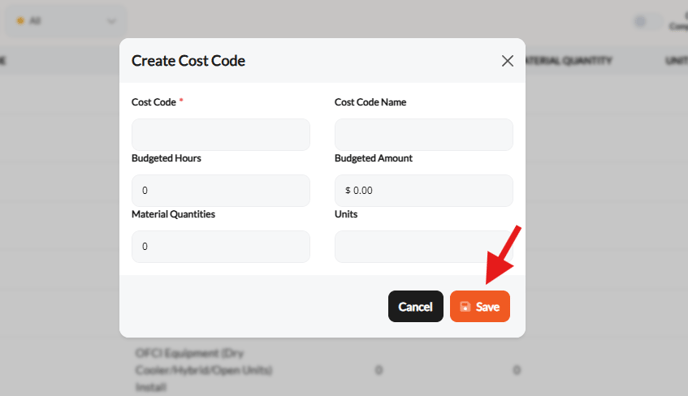Focus the Material Quantities input

[221, 246]
